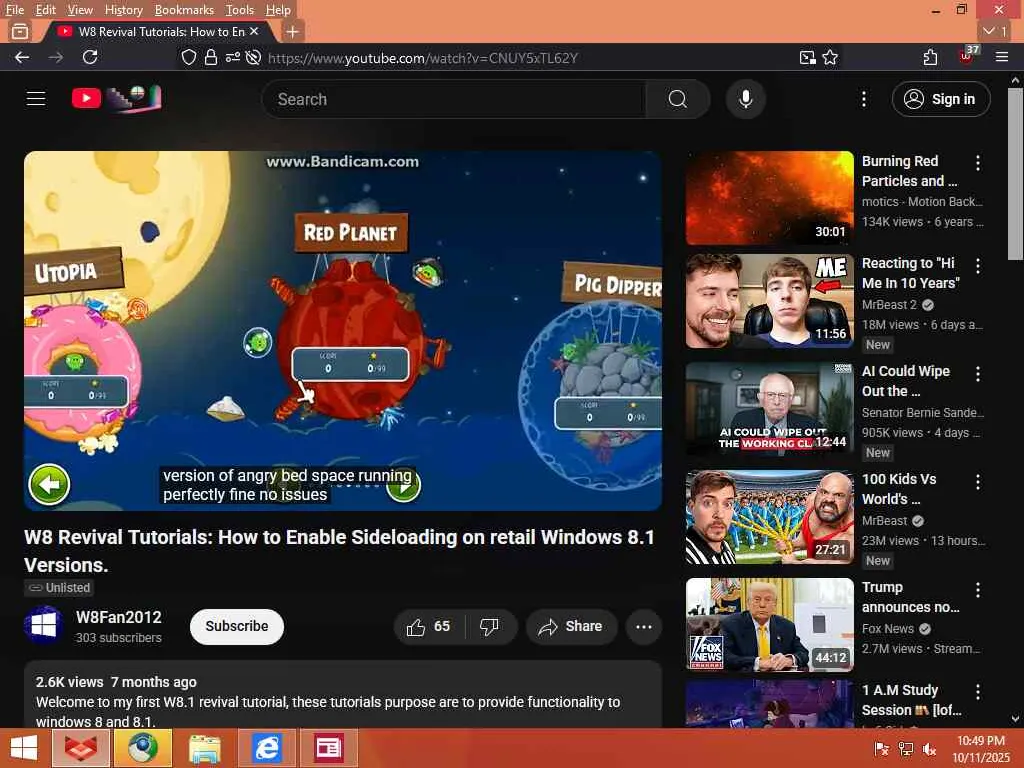Open the Edit menu
The image size is (1024, 768).
click(46, 10)
